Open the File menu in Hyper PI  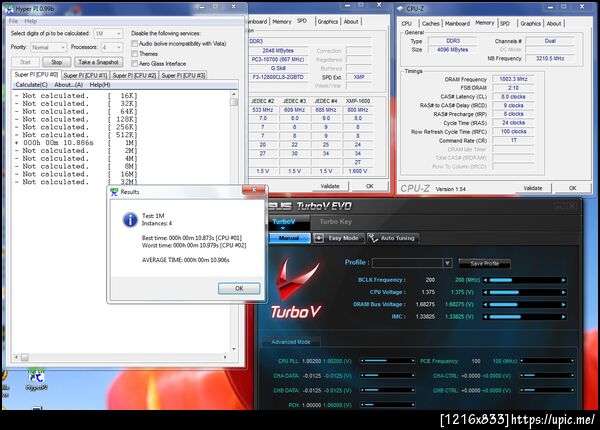tap(13, 21)
